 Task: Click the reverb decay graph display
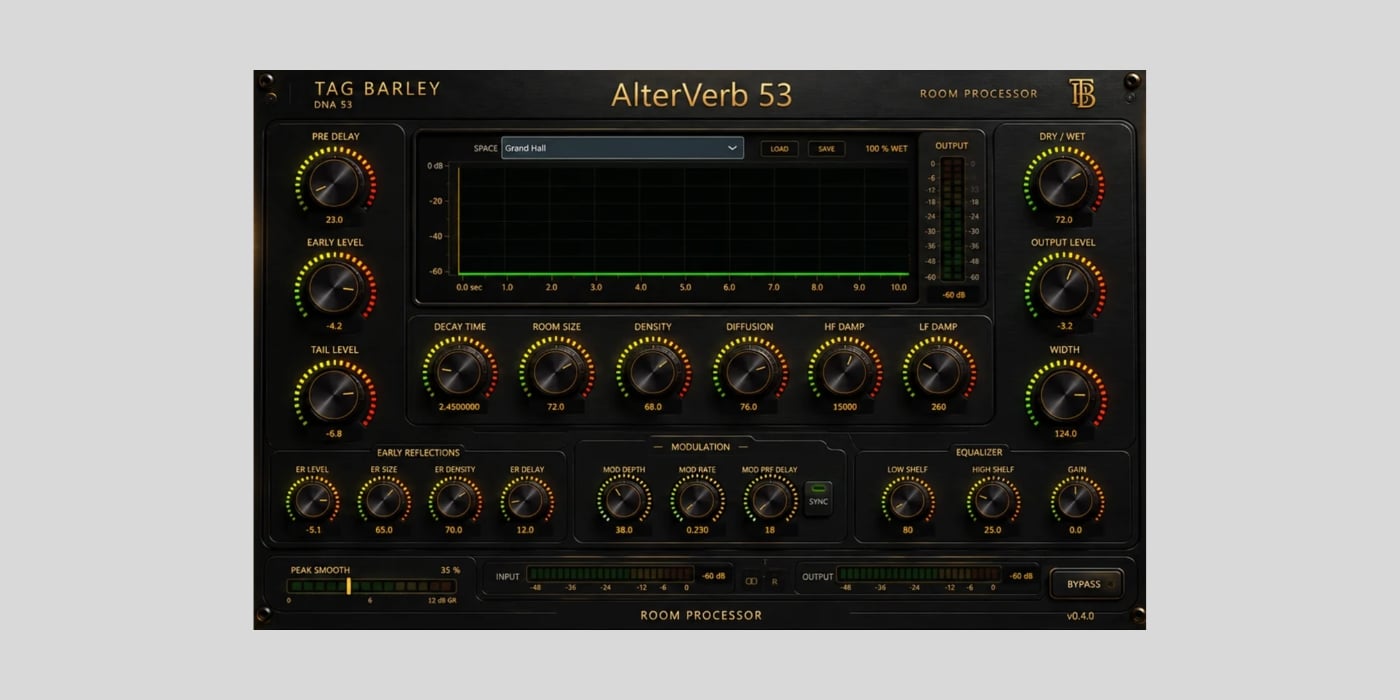tap(684, 220)
